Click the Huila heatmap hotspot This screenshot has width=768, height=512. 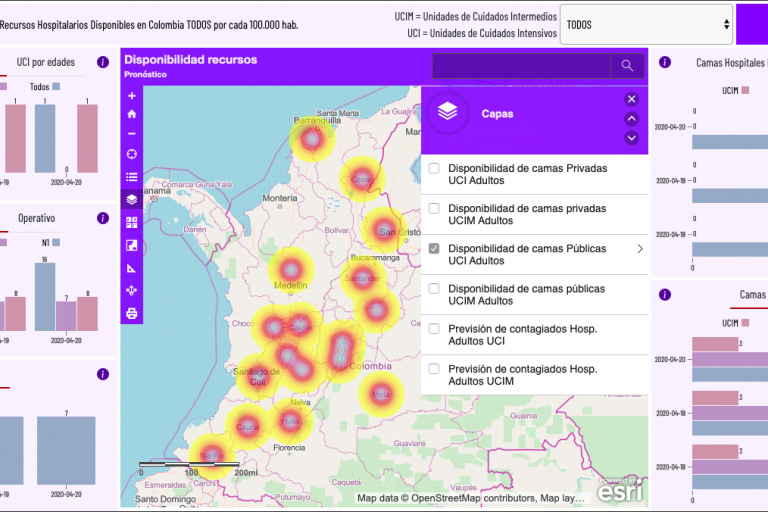(290, 420)
